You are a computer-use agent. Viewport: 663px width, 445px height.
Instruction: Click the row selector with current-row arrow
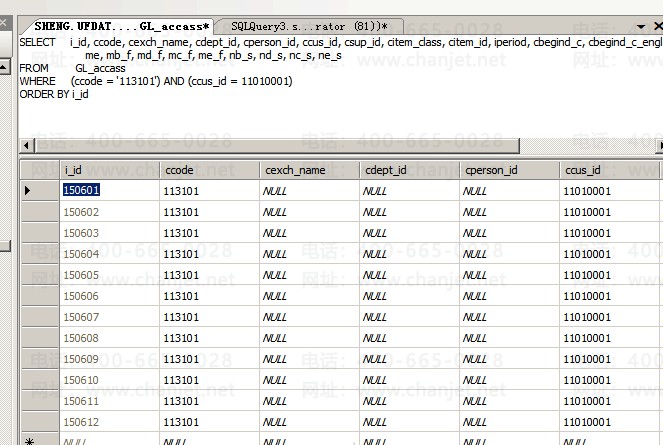tap(40, 190)
